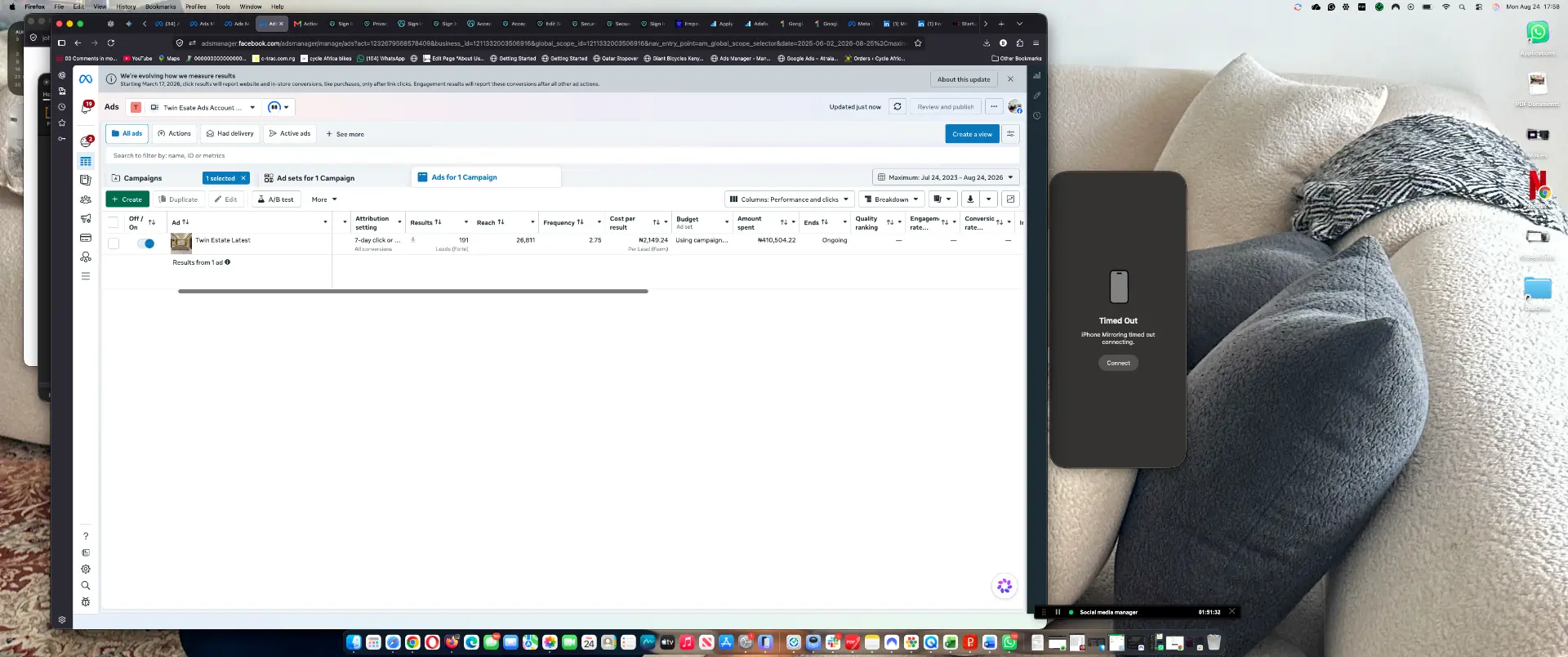This screenshot has height=657, width=1568.
Task: Open the campaigns table grid icon in sidebar
Action: 86,162
